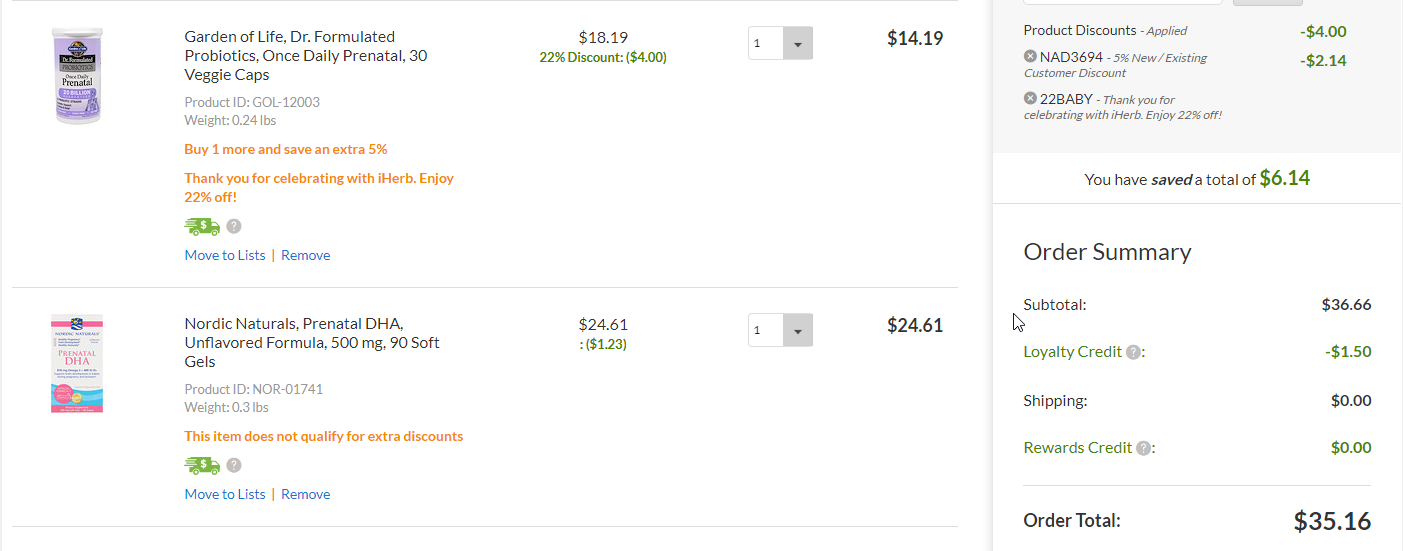Screen dimensions: 1403x551
Task: Open the Garden of Life Probiotics product title
Action: click(305, 55)
